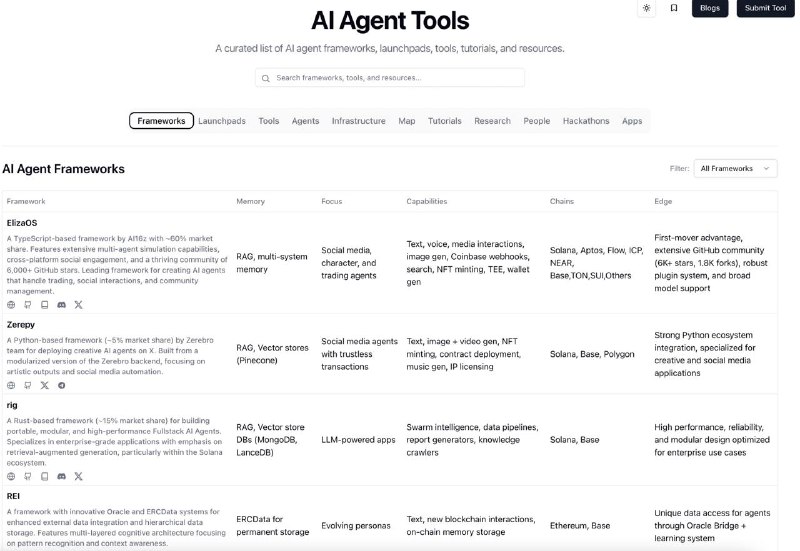Image resolution: width=800 pixels, height=551 pixels.
Task: Click 'Swarm intelligence, data pipelines' capabilities cell
Action: point(472,440)
